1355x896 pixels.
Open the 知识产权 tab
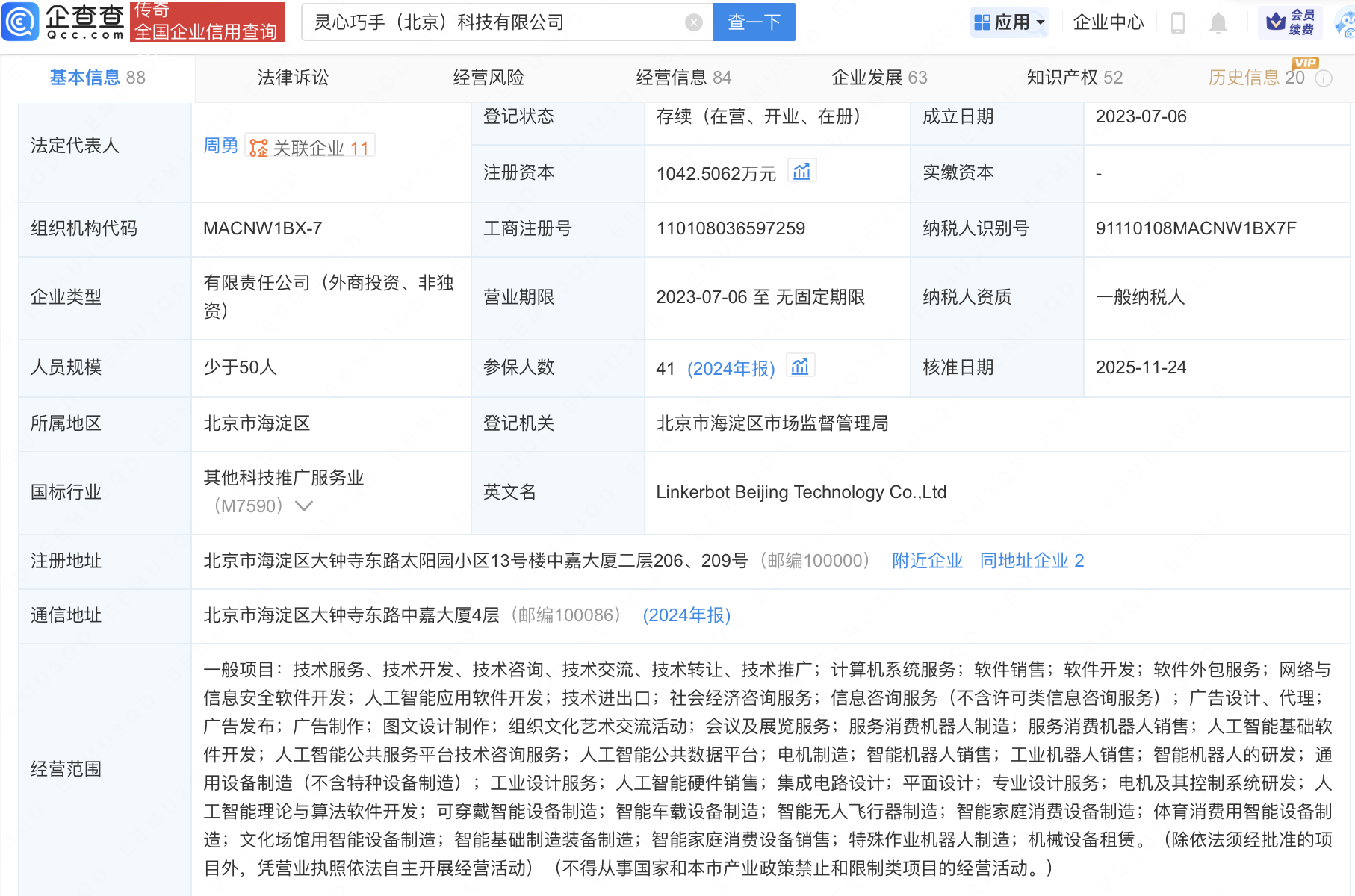click(x=1074, y=78)
